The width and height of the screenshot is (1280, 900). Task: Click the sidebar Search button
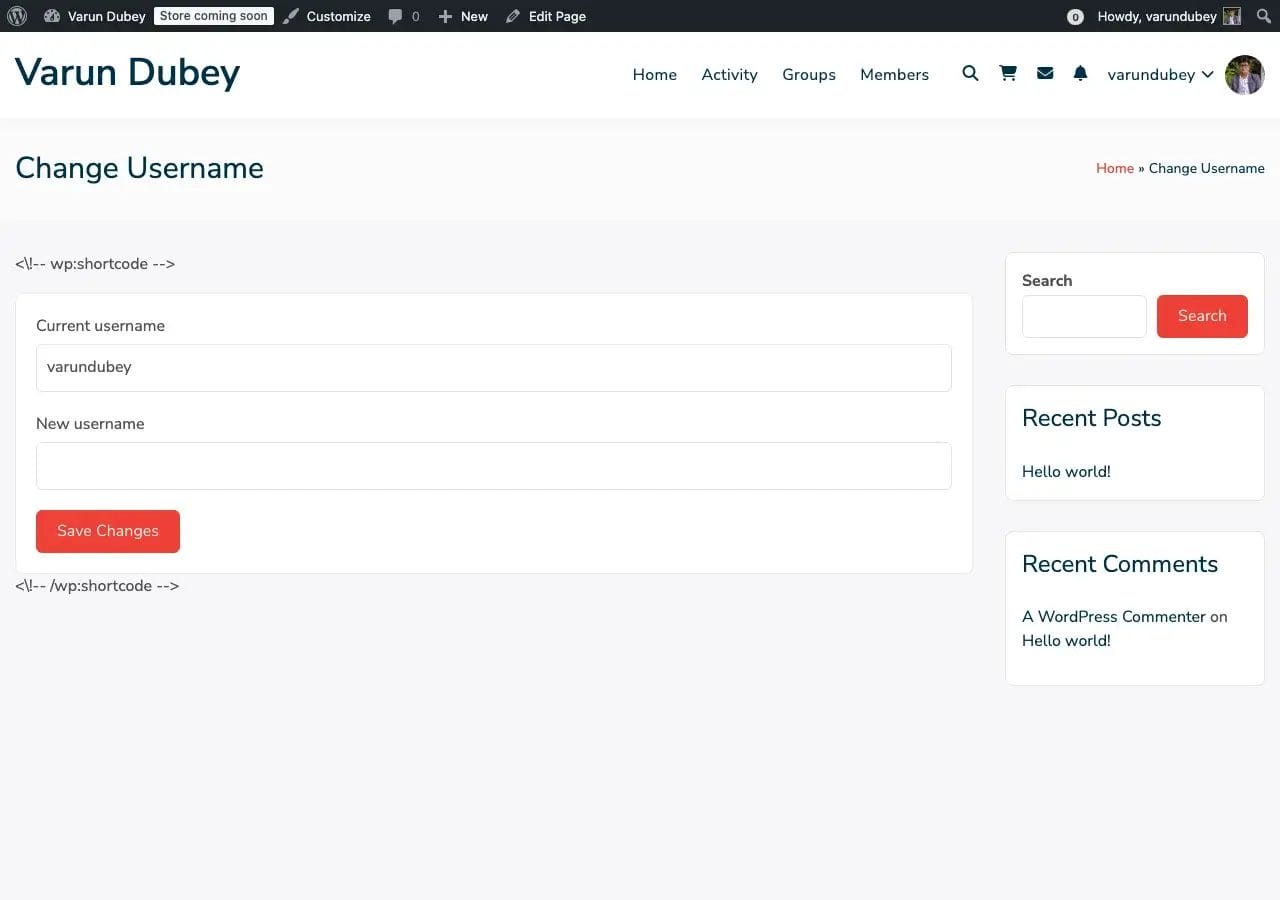tap(1201, 316)
